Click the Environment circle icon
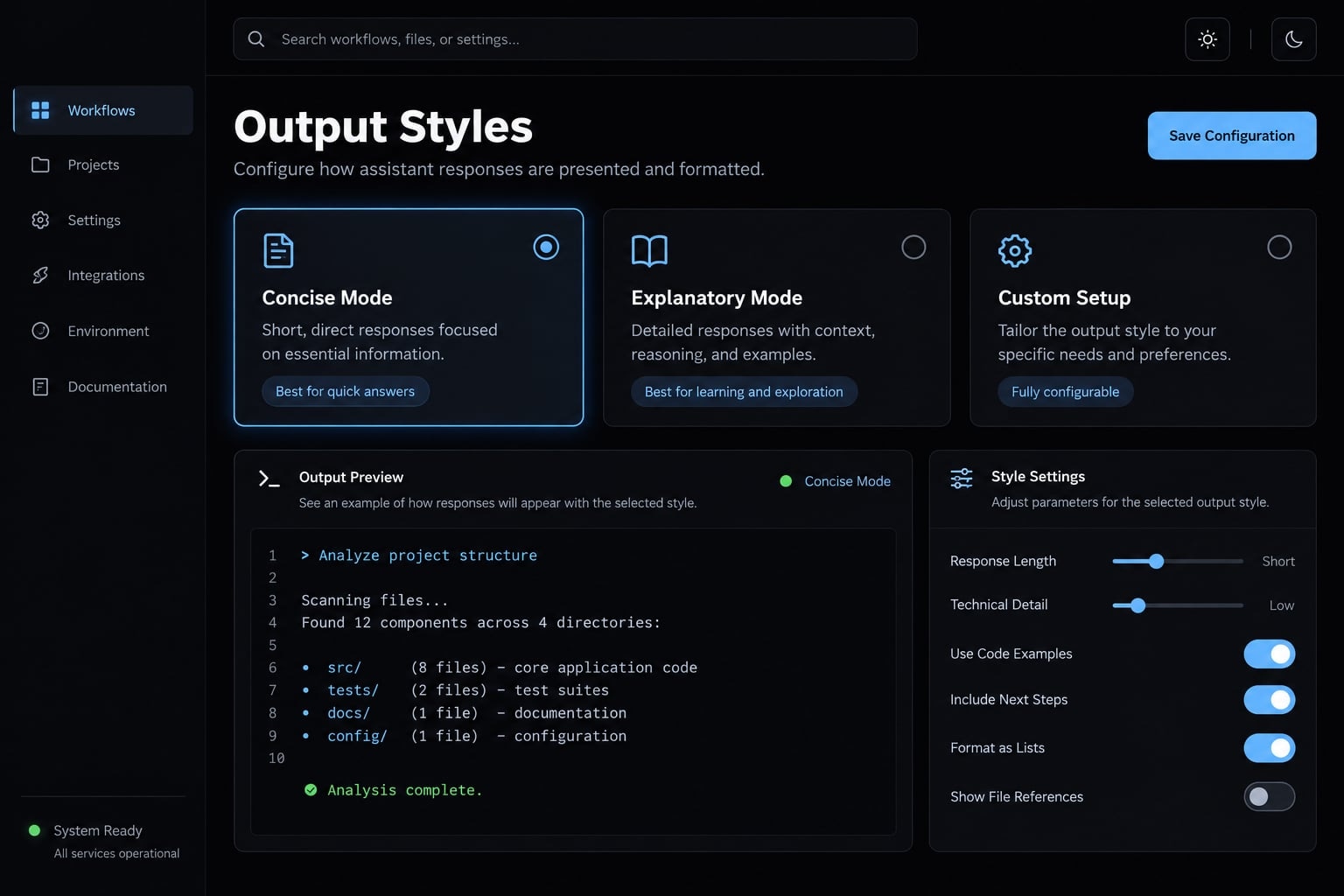 (40, 331)
